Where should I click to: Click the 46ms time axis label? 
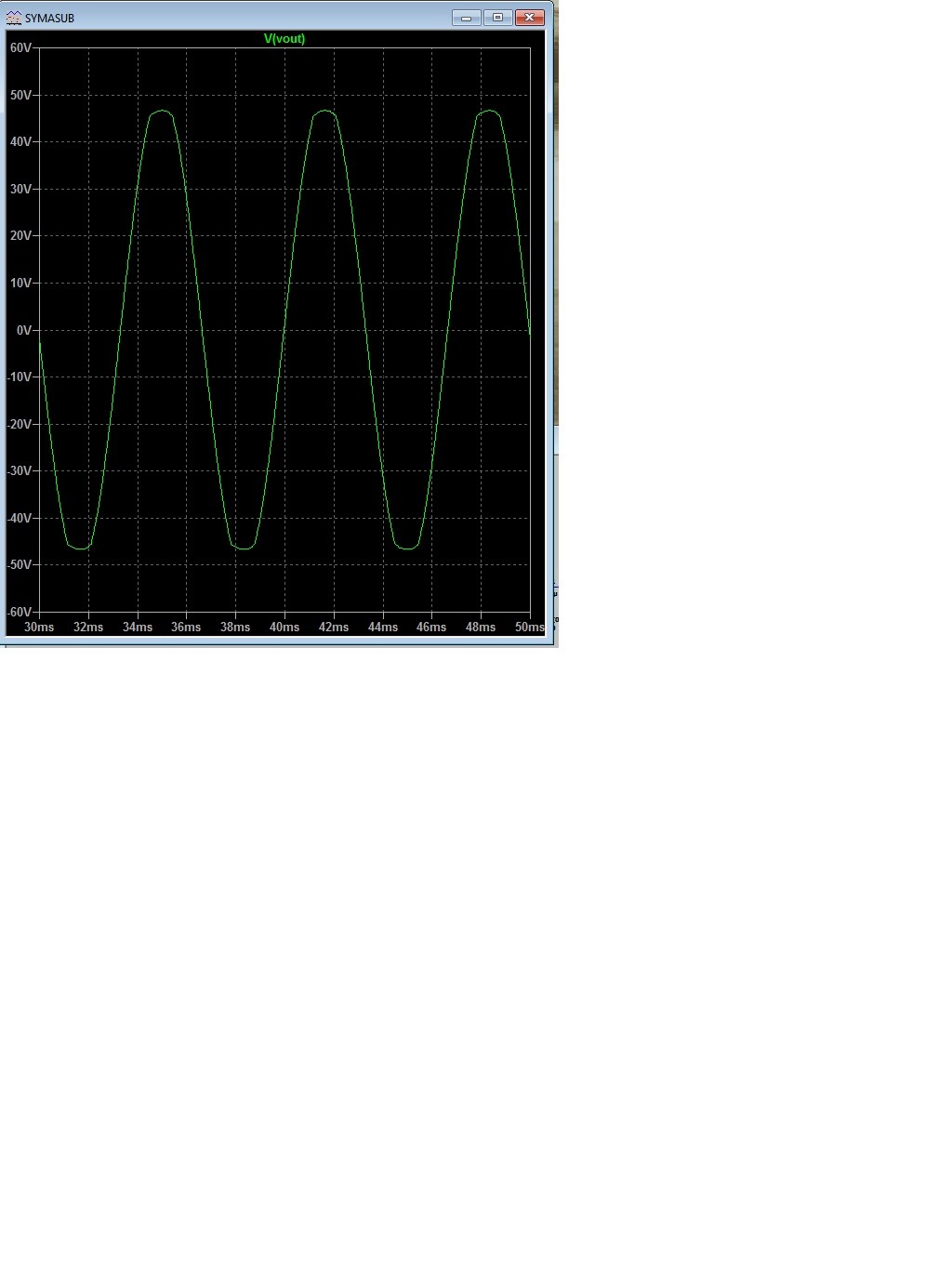pyautogui.click(x=431, y=628)
